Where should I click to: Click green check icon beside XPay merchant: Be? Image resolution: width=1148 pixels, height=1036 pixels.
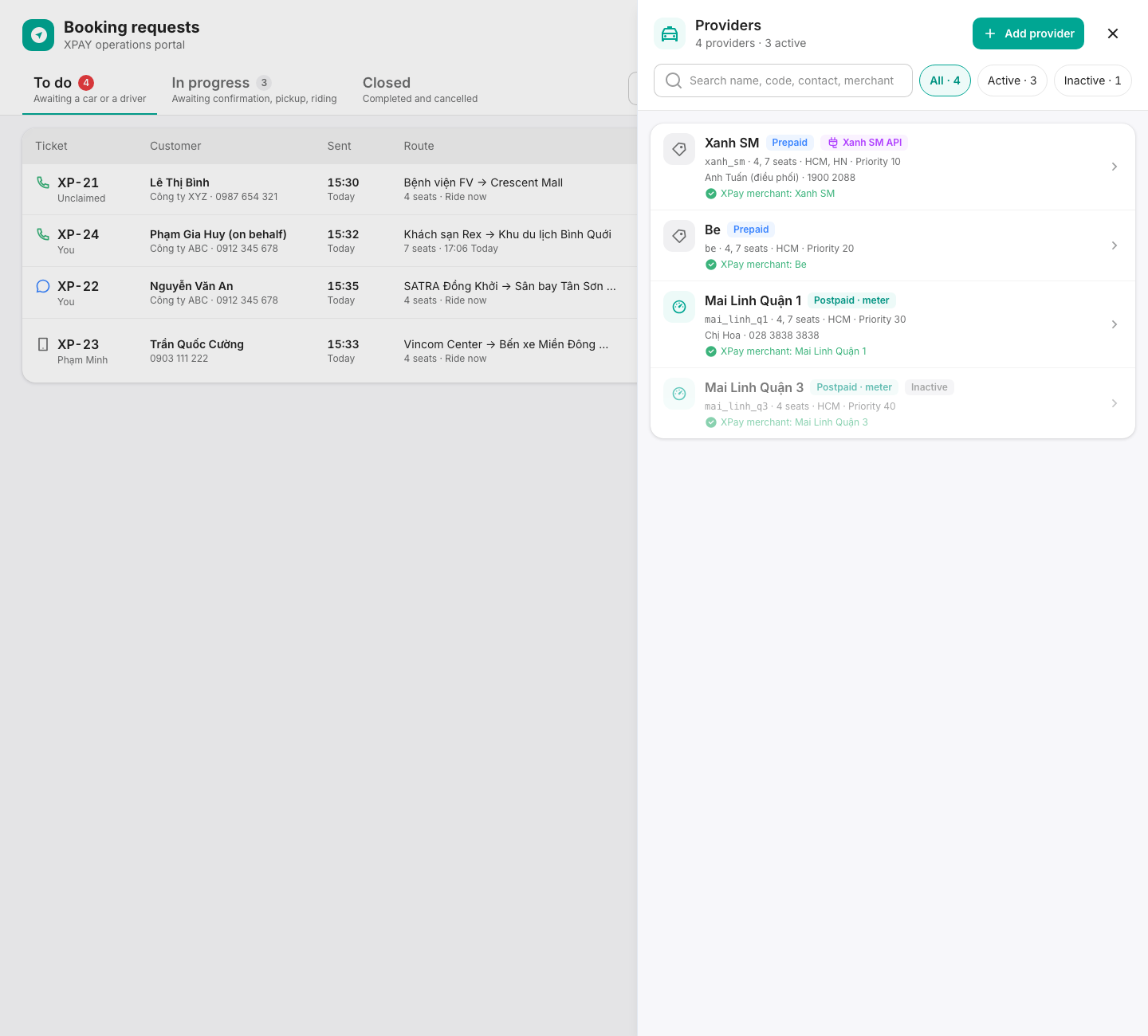click(x=711, y=265)
